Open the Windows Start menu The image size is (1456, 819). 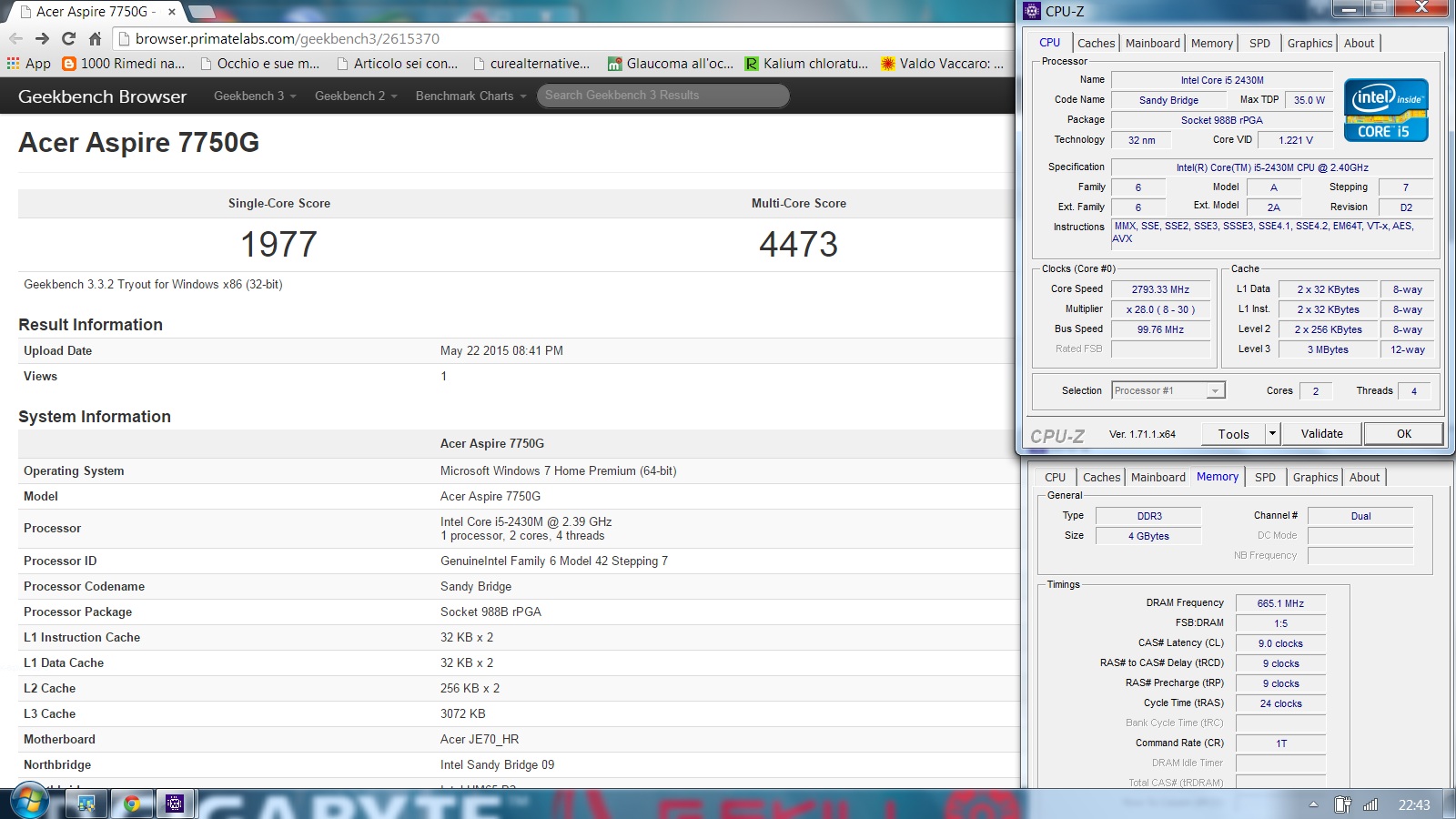point(28,802)
